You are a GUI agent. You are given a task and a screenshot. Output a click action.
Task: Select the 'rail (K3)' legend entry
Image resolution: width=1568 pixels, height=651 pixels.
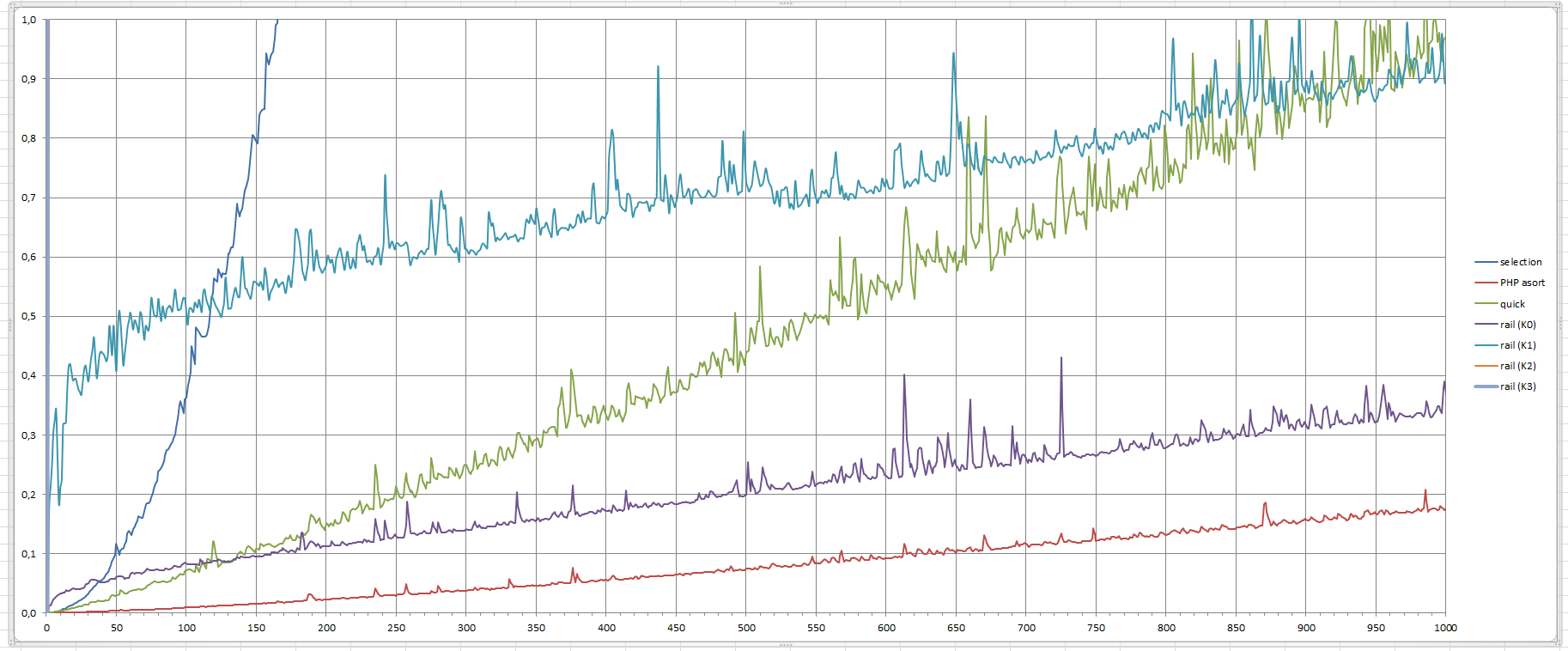coord(1505,386)
